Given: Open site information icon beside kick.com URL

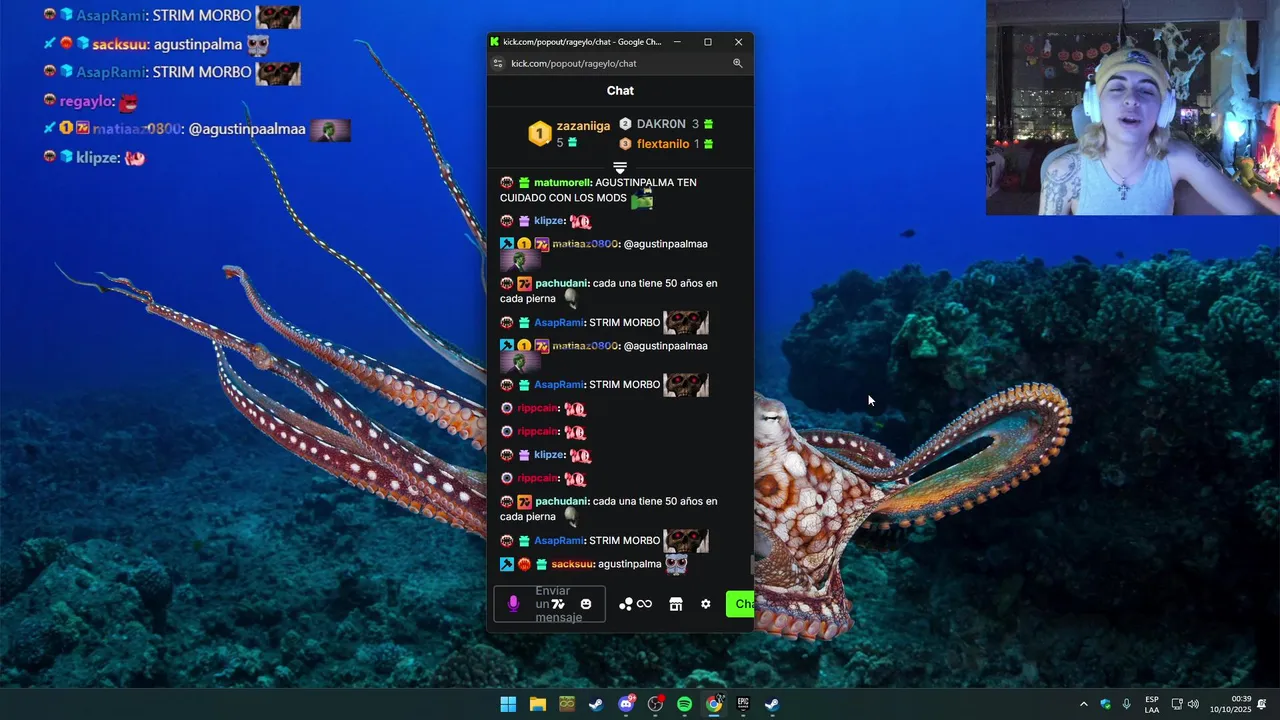Looking at the screenshot, I should (498, 63).
